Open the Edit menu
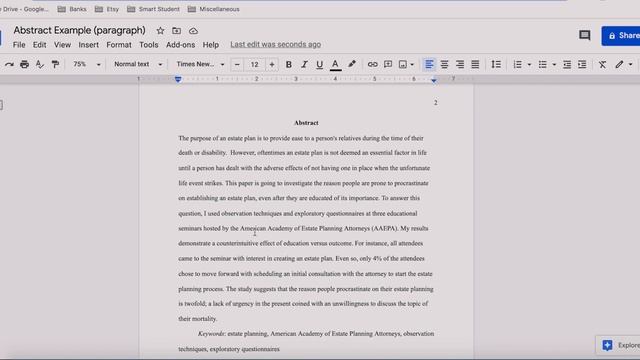 click(x=40, y=45)
